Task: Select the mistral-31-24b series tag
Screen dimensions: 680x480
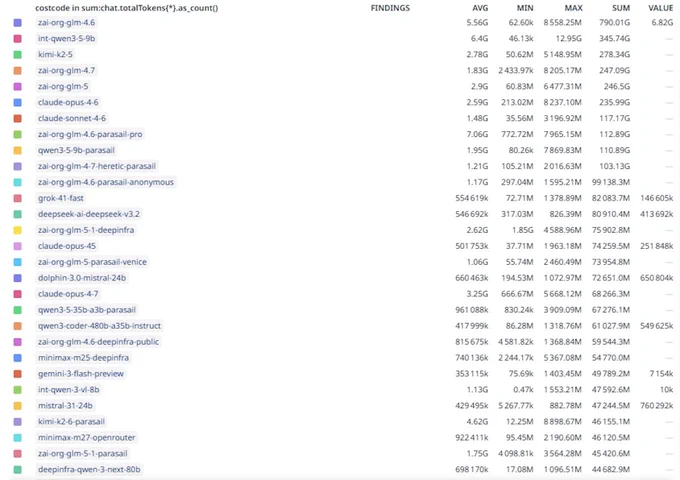Action: [65, 406]
